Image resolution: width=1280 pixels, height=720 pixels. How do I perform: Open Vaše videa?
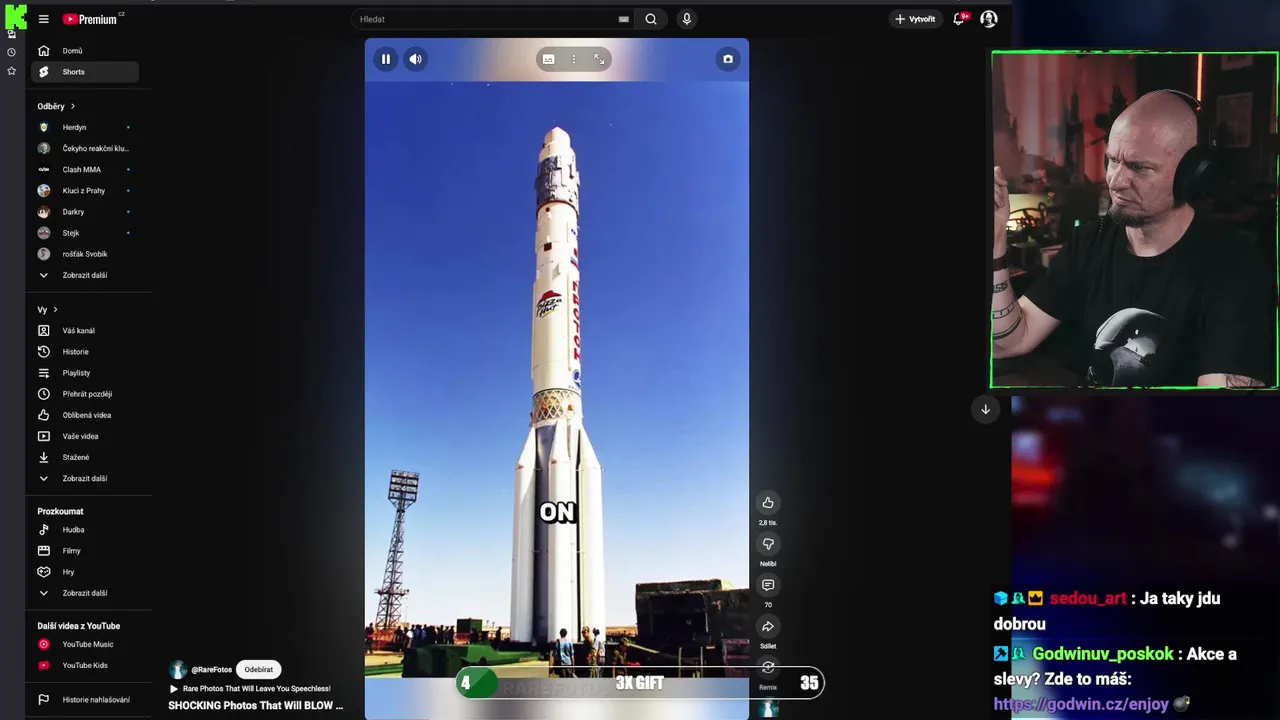pos(84,436)
